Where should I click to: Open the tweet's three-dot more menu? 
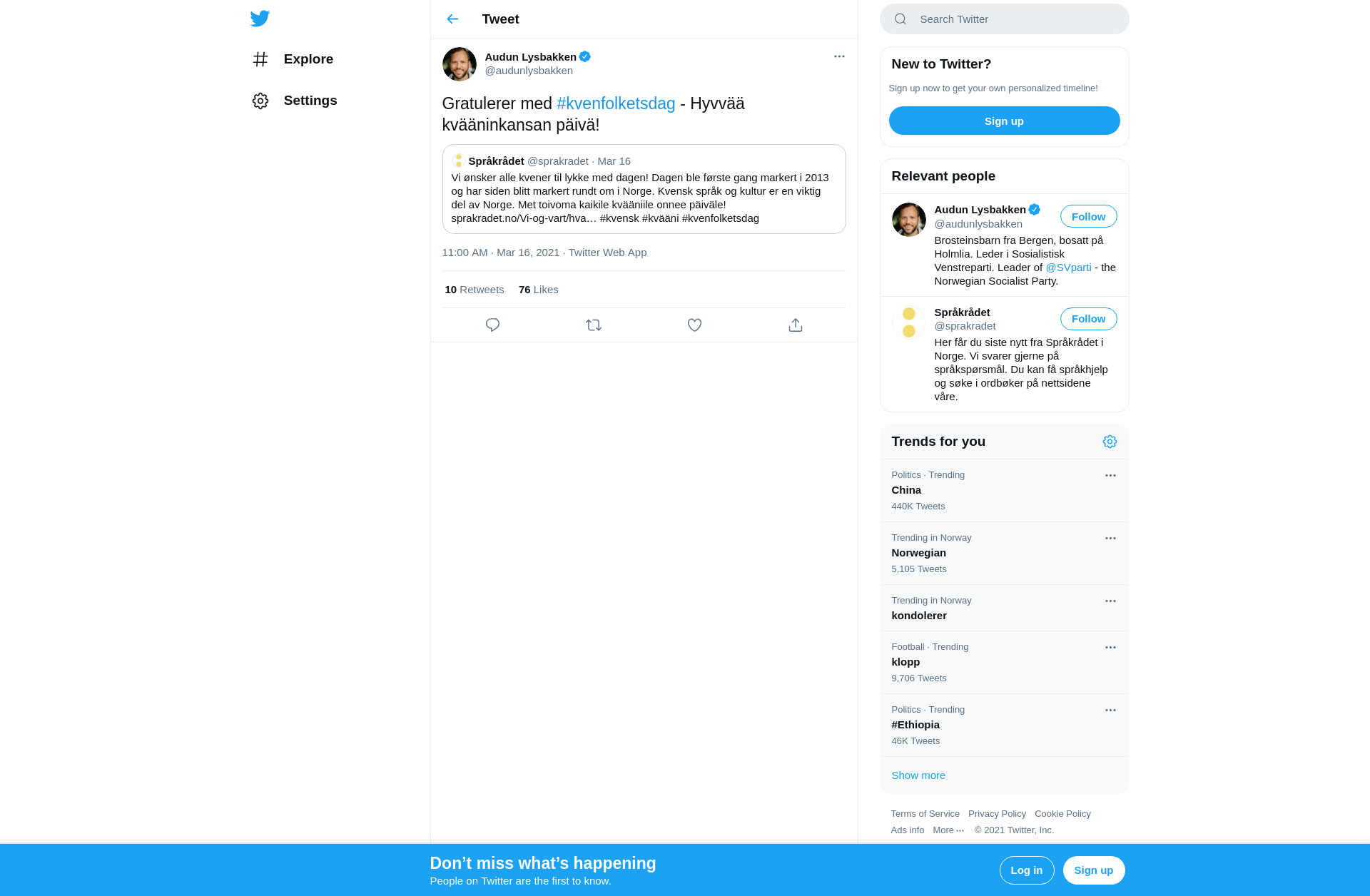[x=839, y=56]
